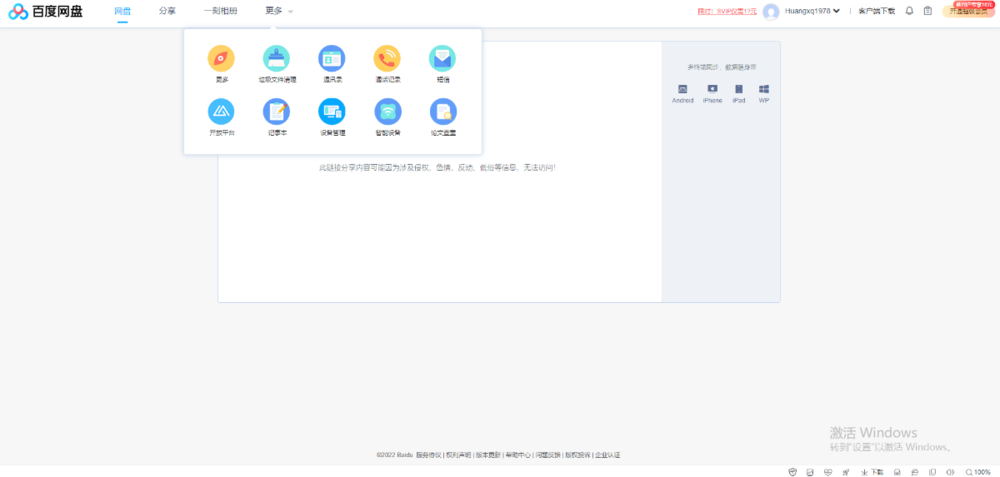
Task: Click the shield icon in the status bar
Action: coord(793,472)
